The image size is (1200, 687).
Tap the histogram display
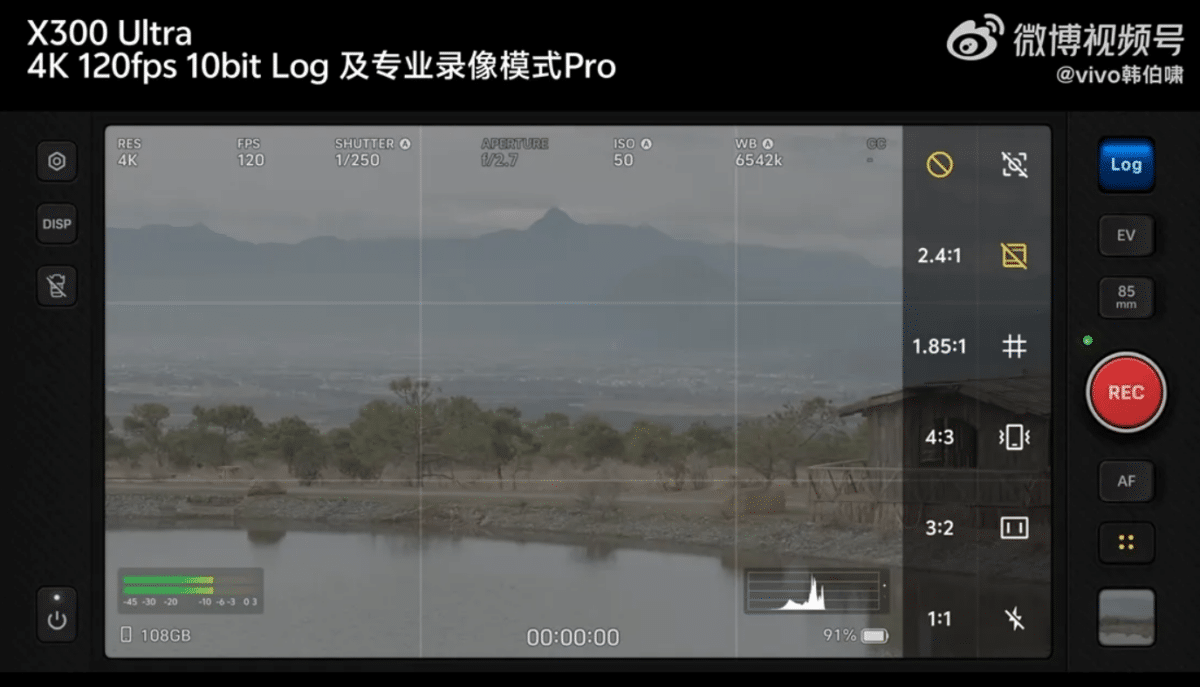817,591
